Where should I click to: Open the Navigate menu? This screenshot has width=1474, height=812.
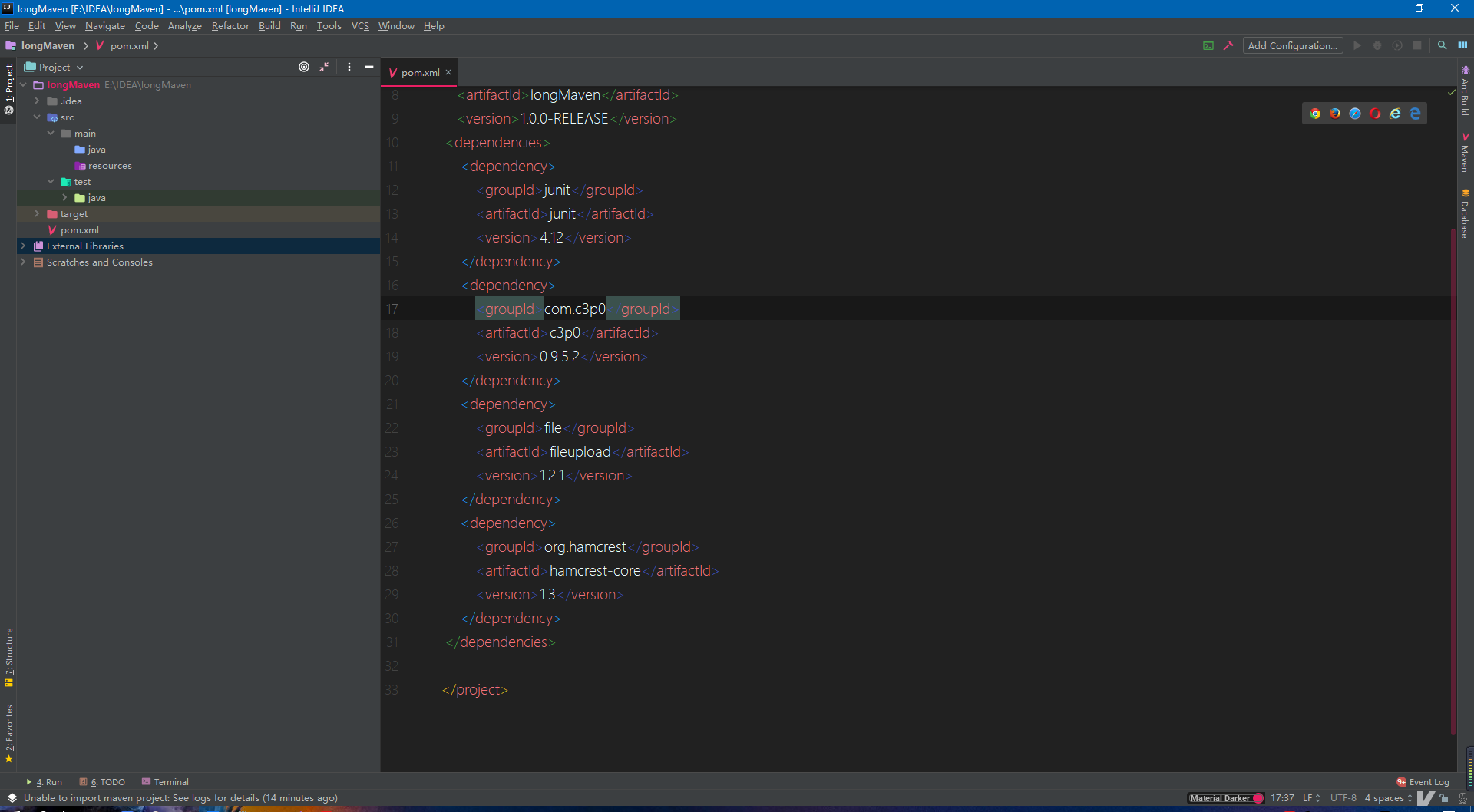click(x=105, y=26)
